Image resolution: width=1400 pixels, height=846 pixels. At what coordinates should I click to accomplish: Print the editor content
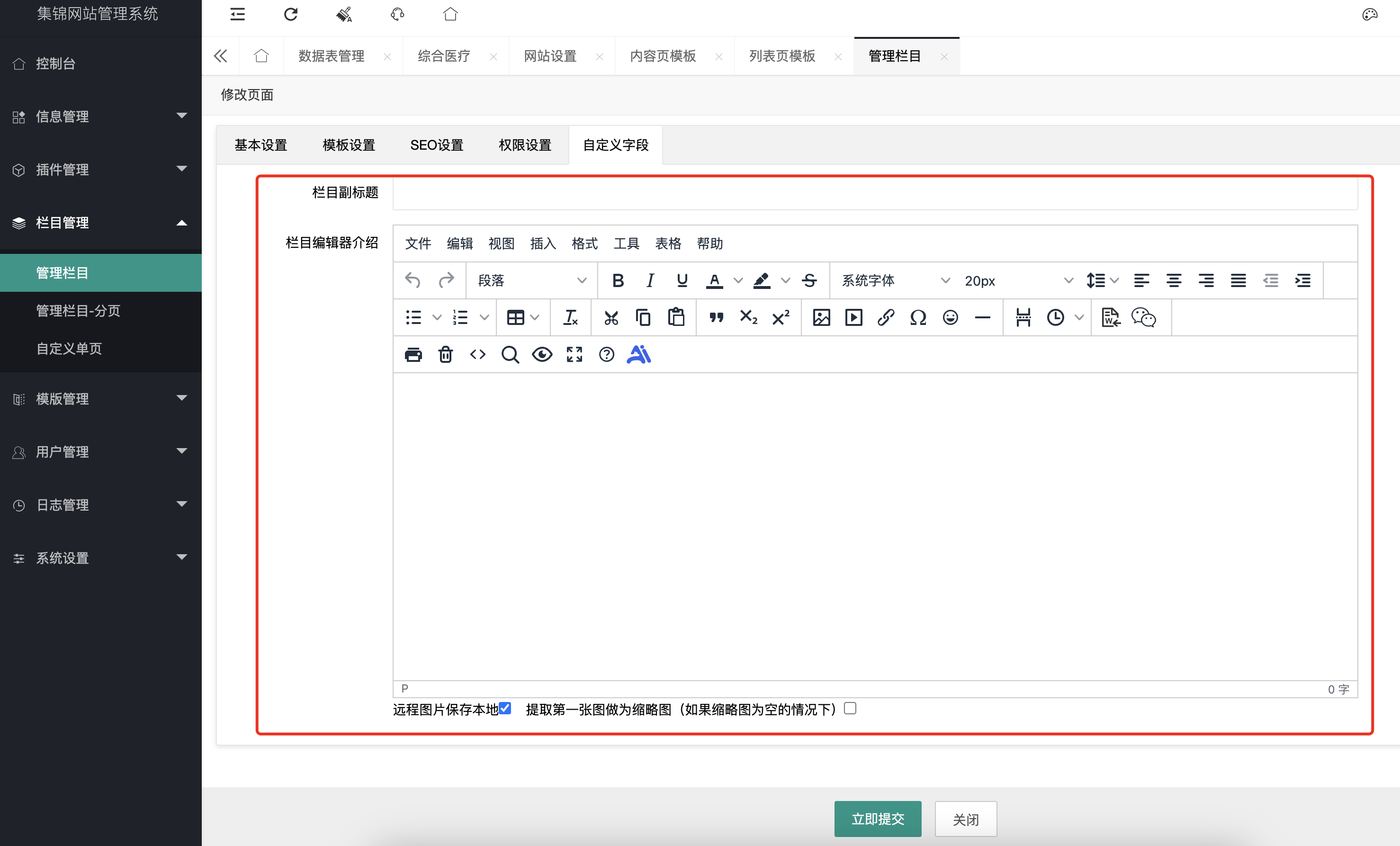point(413,354)
